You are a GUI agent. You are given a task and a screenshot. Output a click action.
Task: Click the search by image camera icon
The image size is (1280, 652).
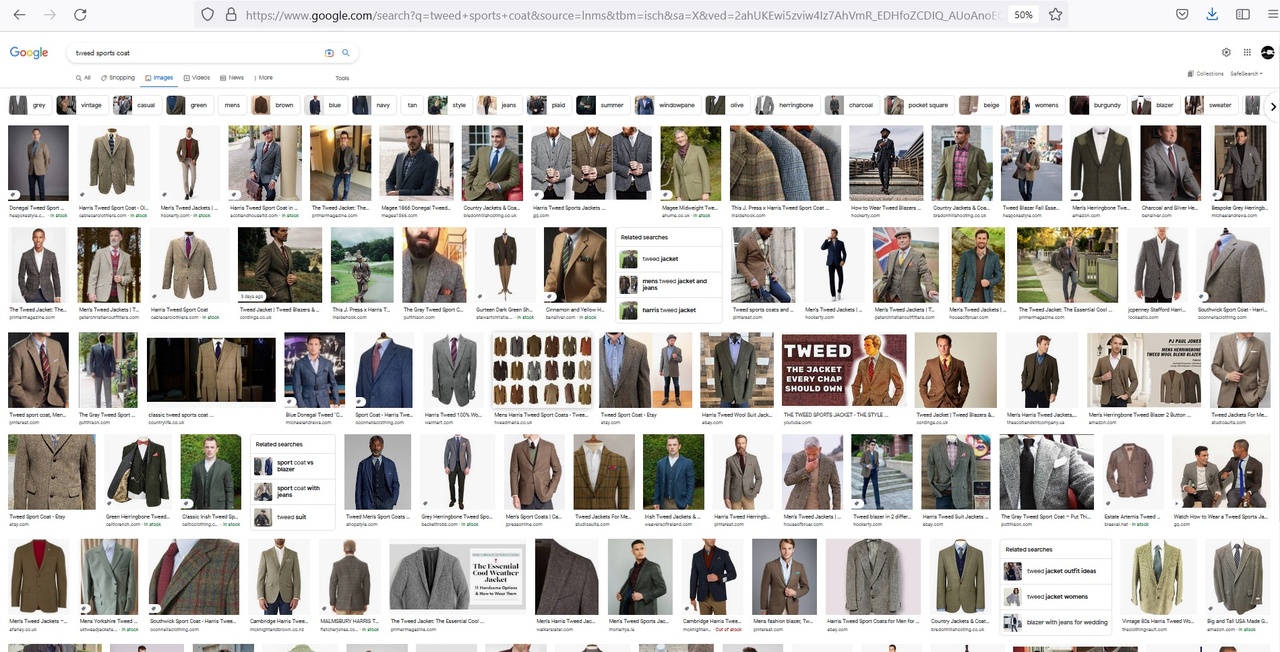click(329, 53)
